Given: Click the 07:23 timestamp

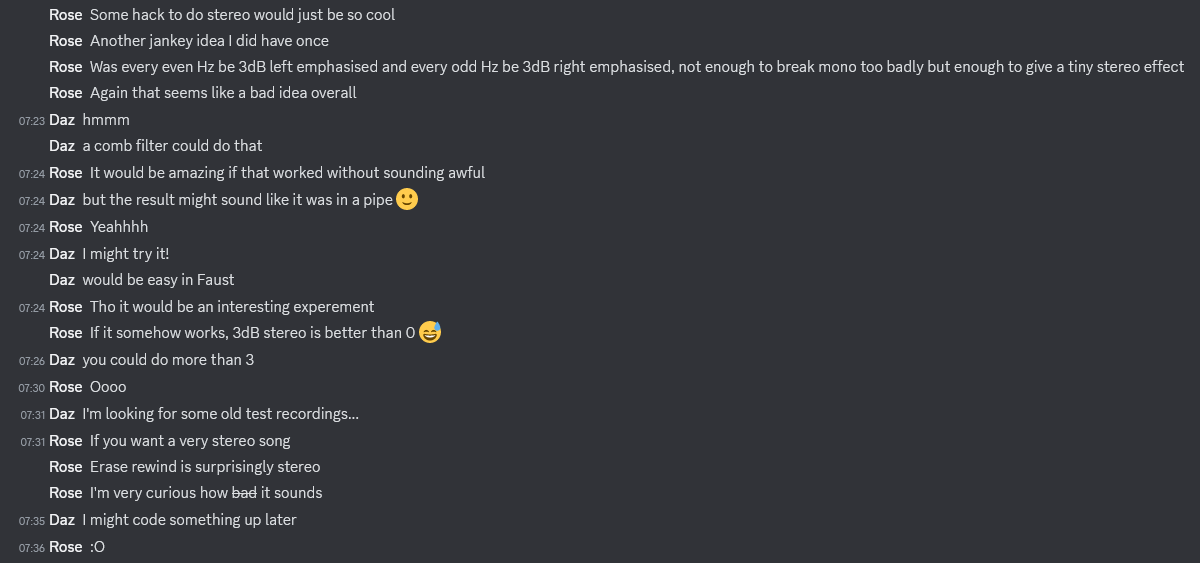Looking at the screenshot, I should tap(32, 120).
